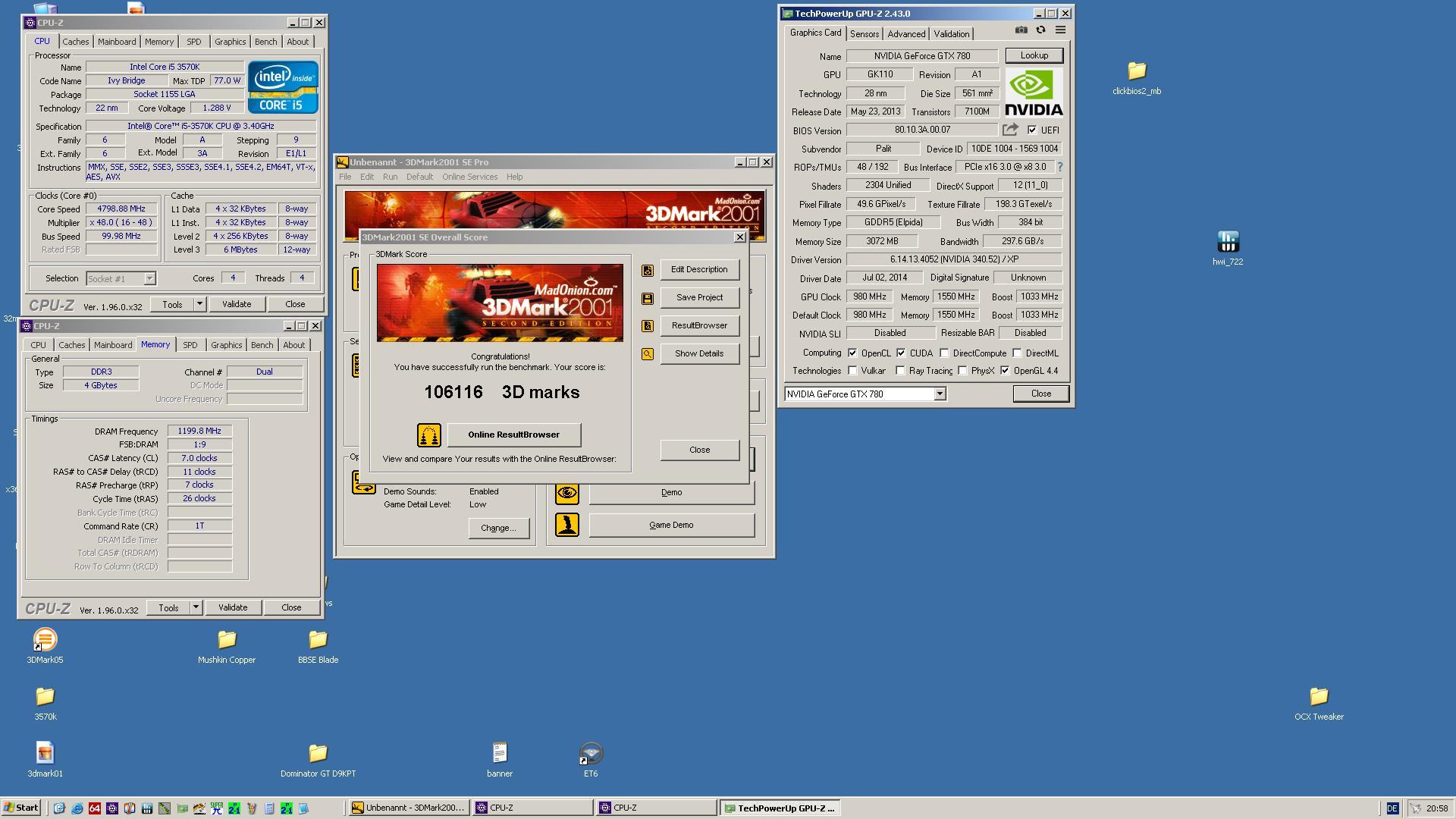Select the ET6 desktop shortcut

[x=590, y=760]
